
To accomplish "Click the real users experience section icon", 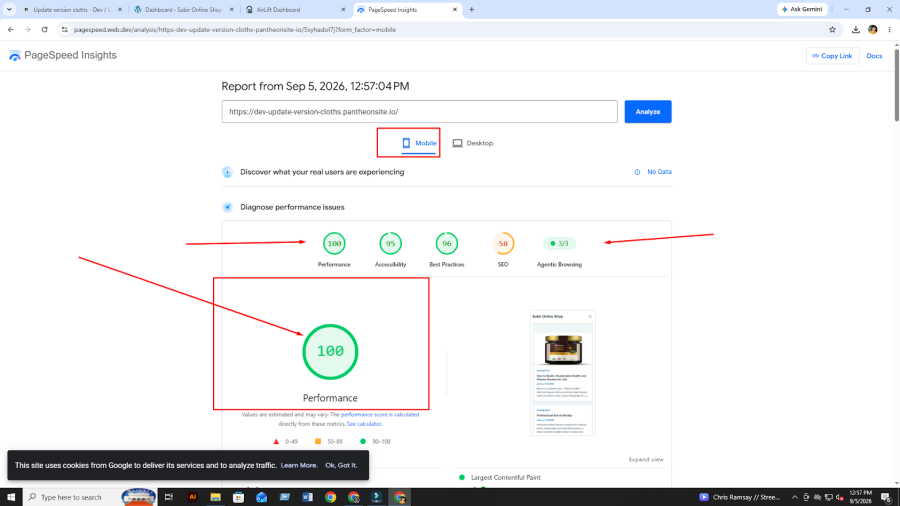I will (227, 172).
